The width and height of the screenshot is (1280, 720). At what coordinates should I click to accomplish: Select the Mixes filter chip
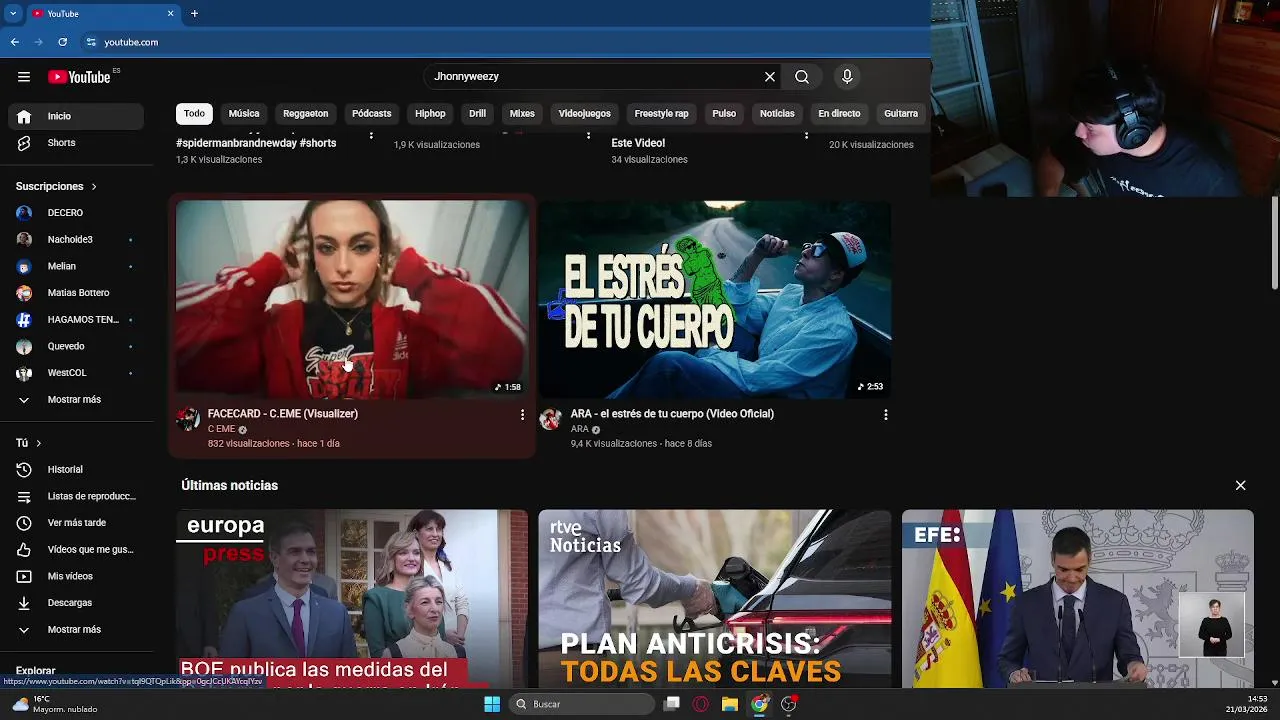(522, 113)
